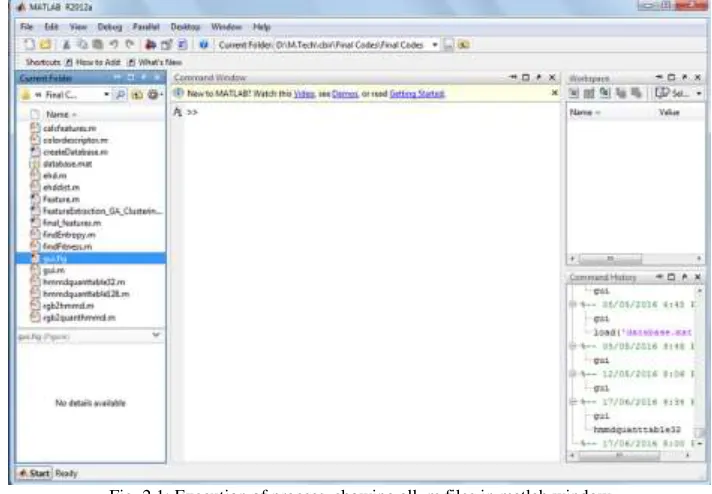This screenshot has height=494, width=712.
Task: Close the New to MATLAB info banner
Action: coord(554,93)
